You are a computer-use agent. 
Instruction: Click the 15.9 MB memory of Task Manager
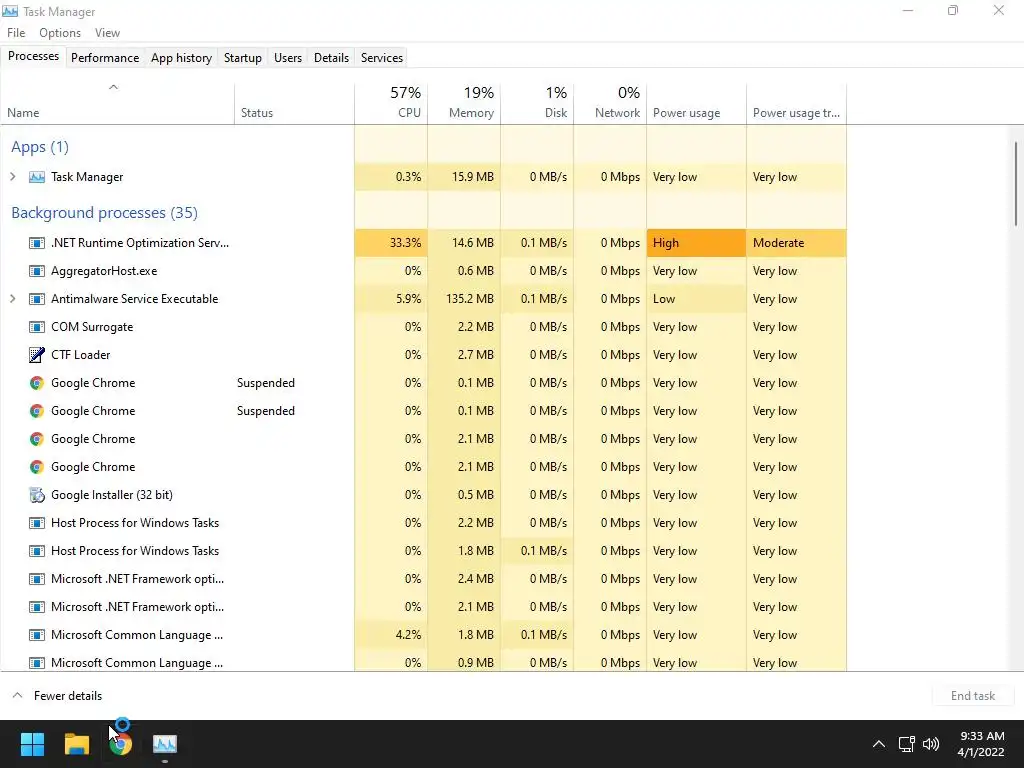(464, 177)
